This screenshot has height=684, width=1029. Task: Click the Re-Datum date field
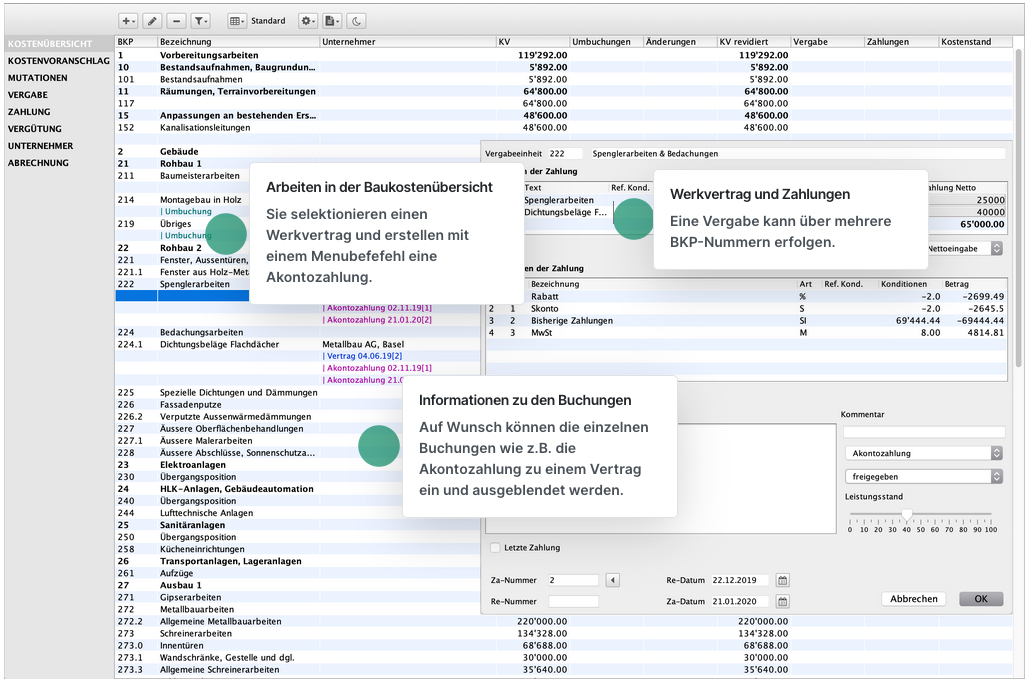pyautogui.click(x=740, y=580)
